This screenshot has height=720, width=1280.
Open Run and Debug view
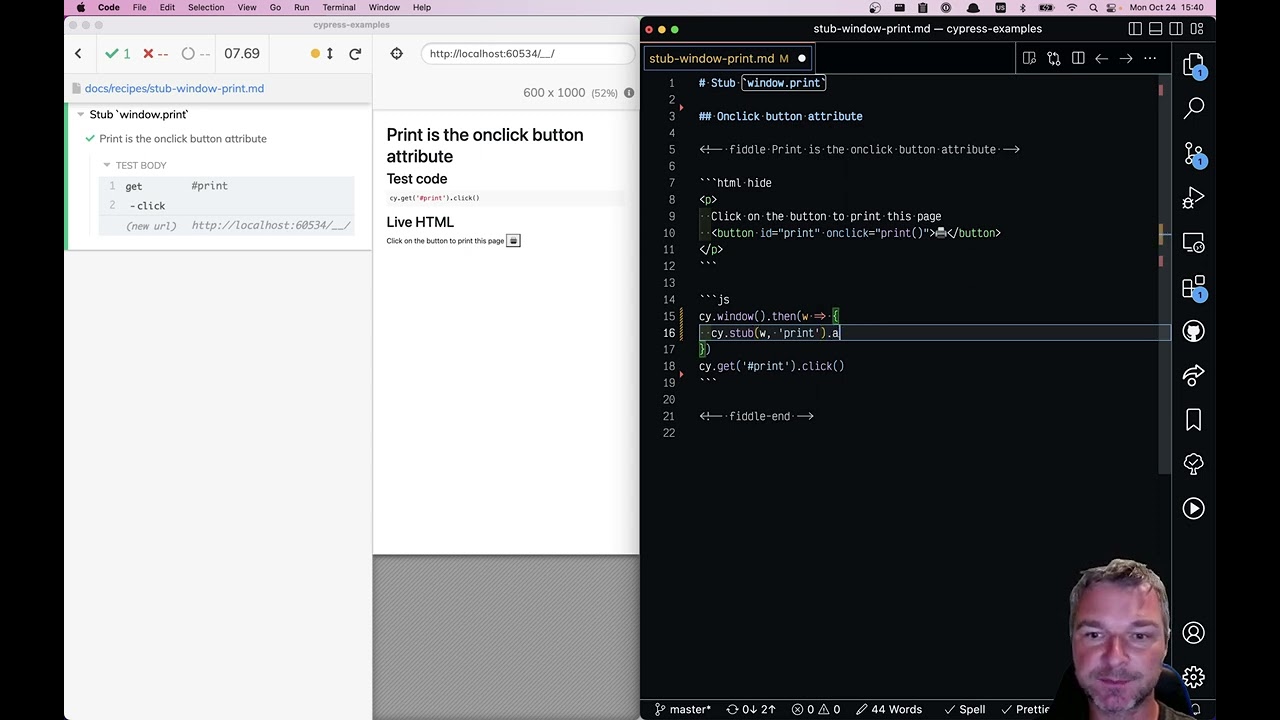coord(1193,198)
